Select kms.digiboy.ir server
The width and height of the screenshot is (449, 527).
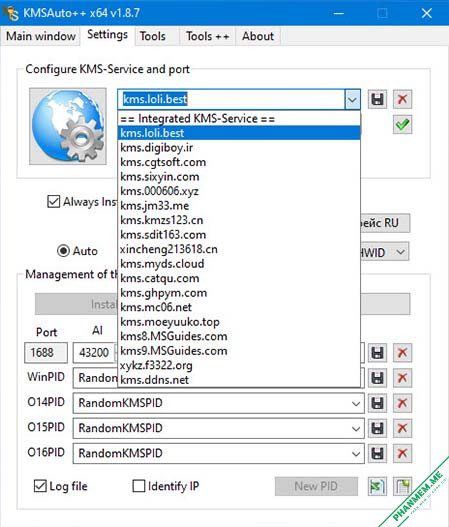point(239,148)
